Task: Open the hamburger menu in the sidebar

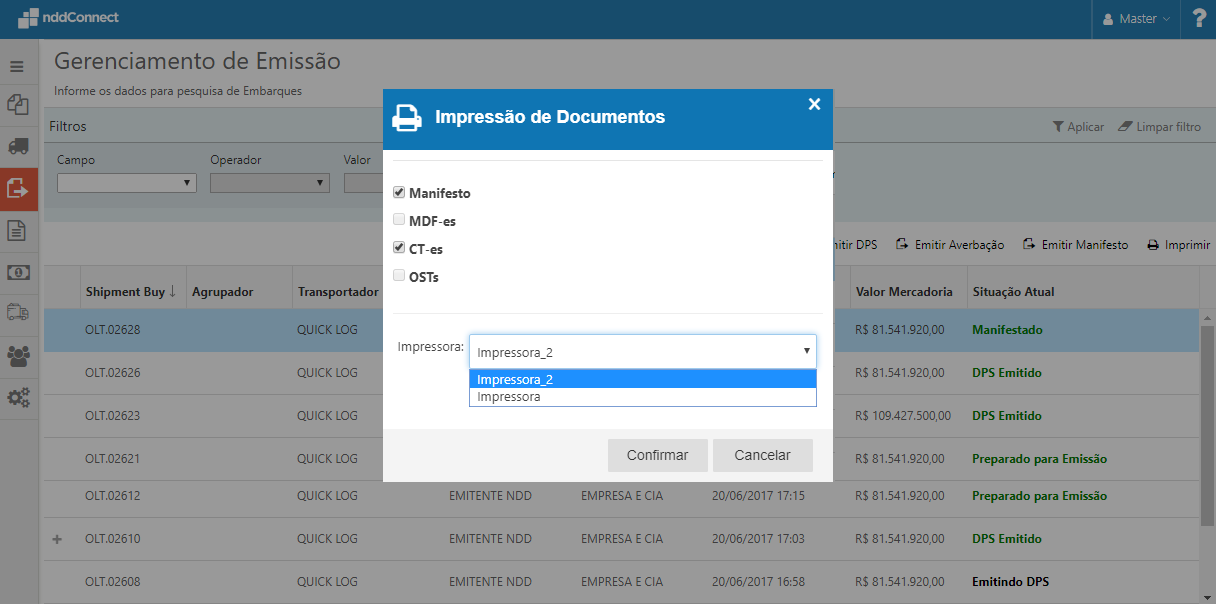Action: click(16, 66)
